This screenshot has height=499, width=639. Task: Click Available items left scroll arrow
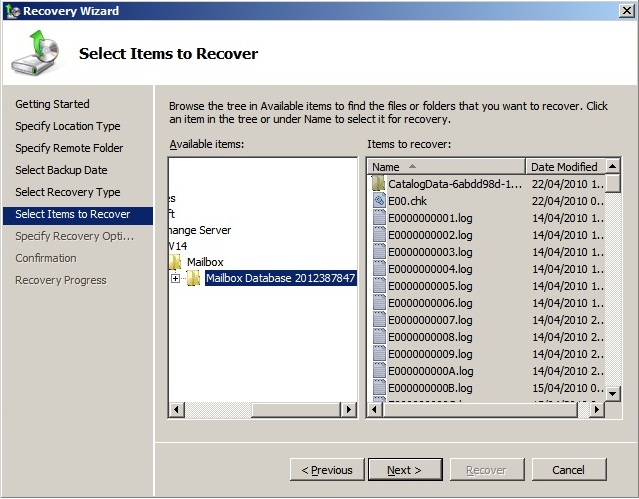176,409
